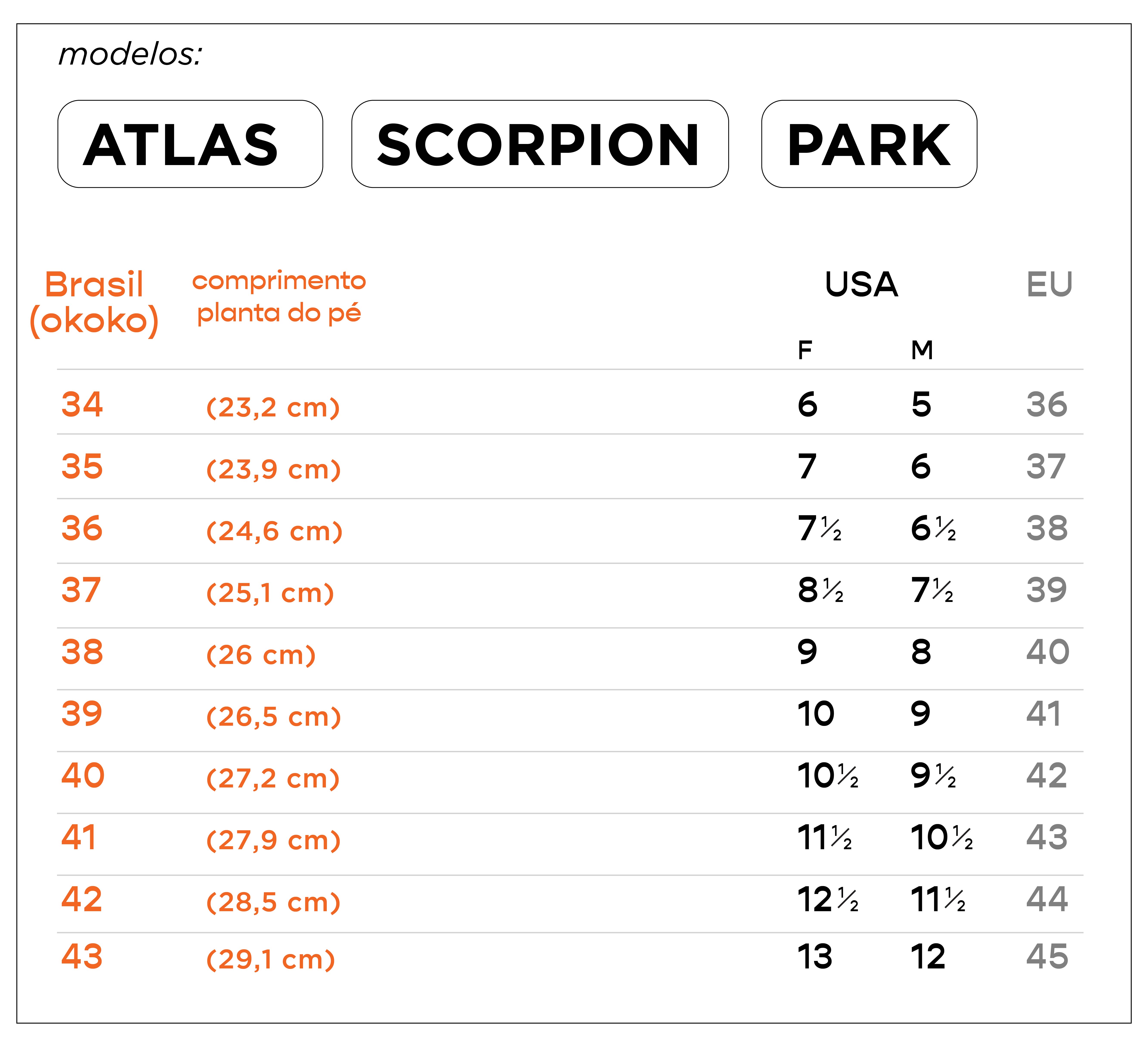Image resolution: width=1148 pixels, height=1047 pixels.
Task: Click Brasil size 39 row label
Action: 82,713
